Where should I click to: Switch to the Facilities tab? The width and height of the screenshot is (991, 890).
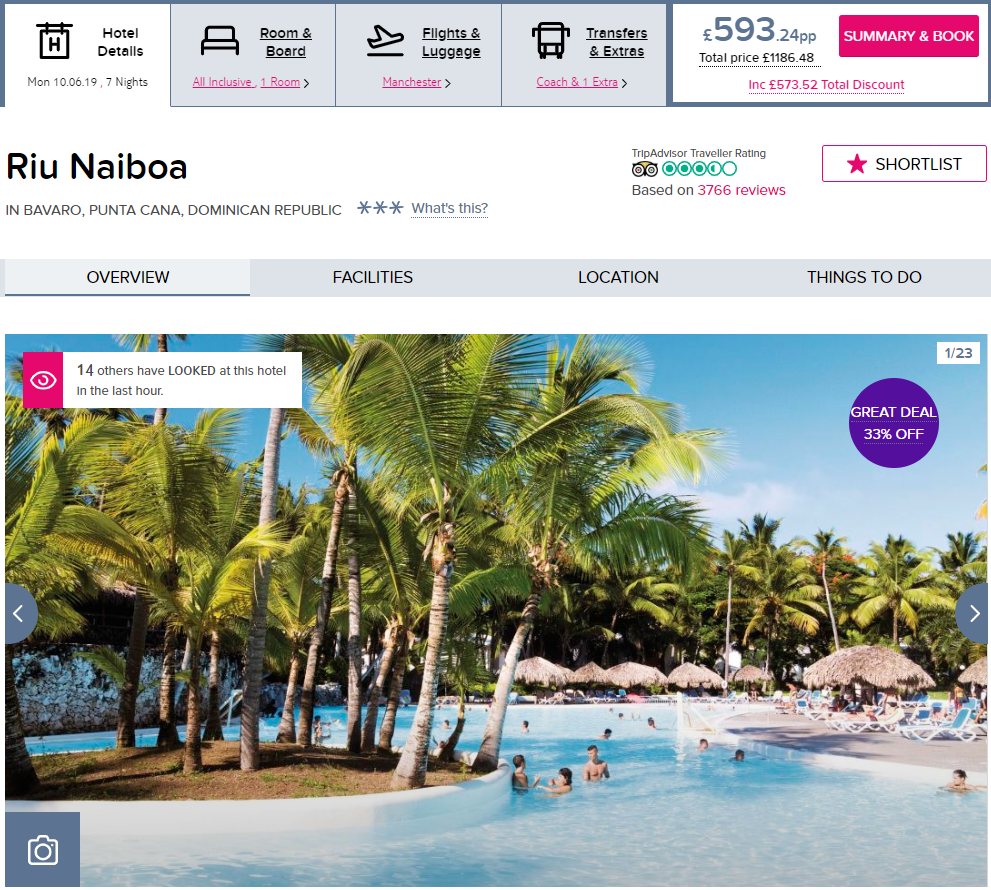[373, 277]
